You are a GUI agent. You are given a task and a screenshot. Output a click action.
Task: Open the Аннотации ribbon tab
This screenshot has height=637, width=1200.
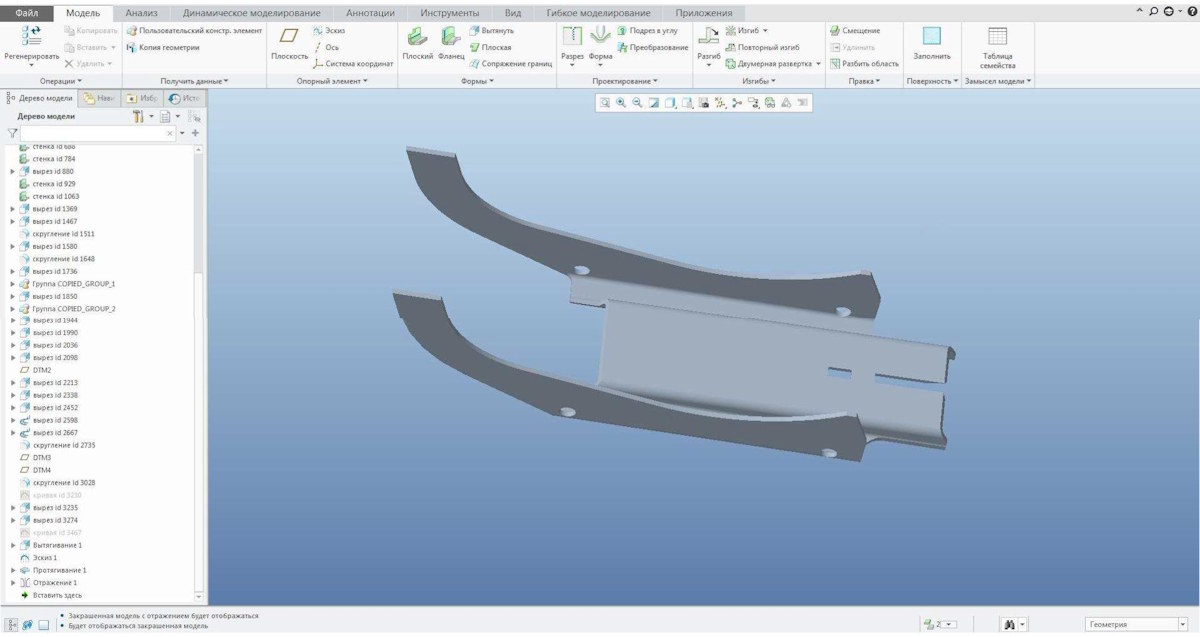click(370, 13)
